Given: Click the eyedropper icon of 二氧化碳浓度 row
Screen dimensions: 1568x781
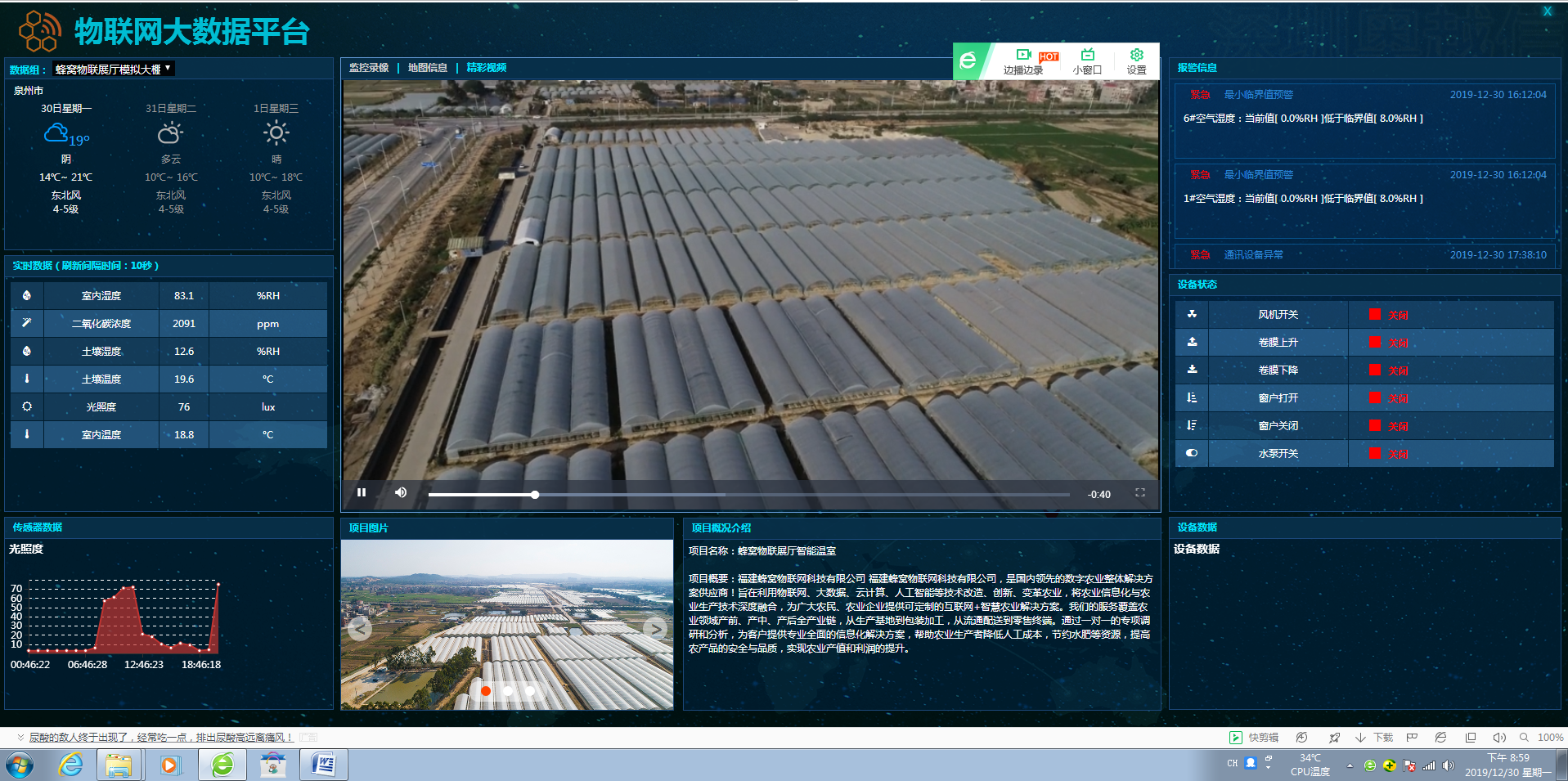Looking at the screenshot, I should pos(27,323).
